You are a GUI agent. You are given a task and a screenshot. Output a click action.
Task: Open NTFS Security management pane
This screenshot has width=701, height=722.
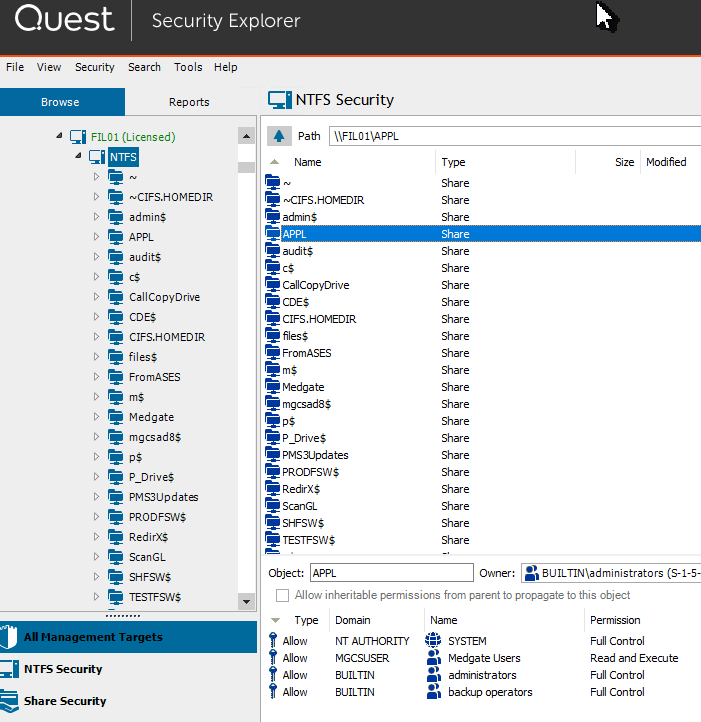pos(63,669)
